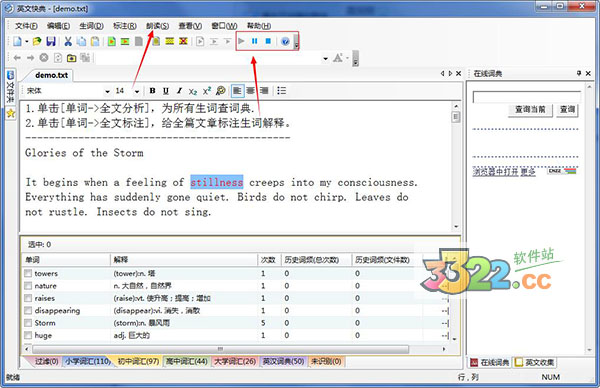Screen dimensions: 600x388
Task: Click the 查询当前 button in dictionary panel
Action: click(530, 110)
